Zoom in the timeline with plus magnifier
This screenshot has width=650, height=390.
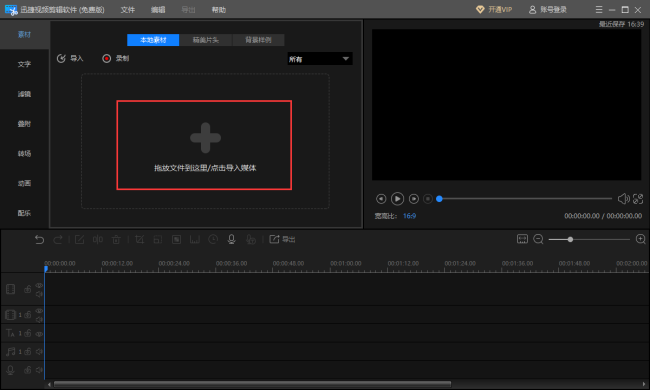pos(640,239)
